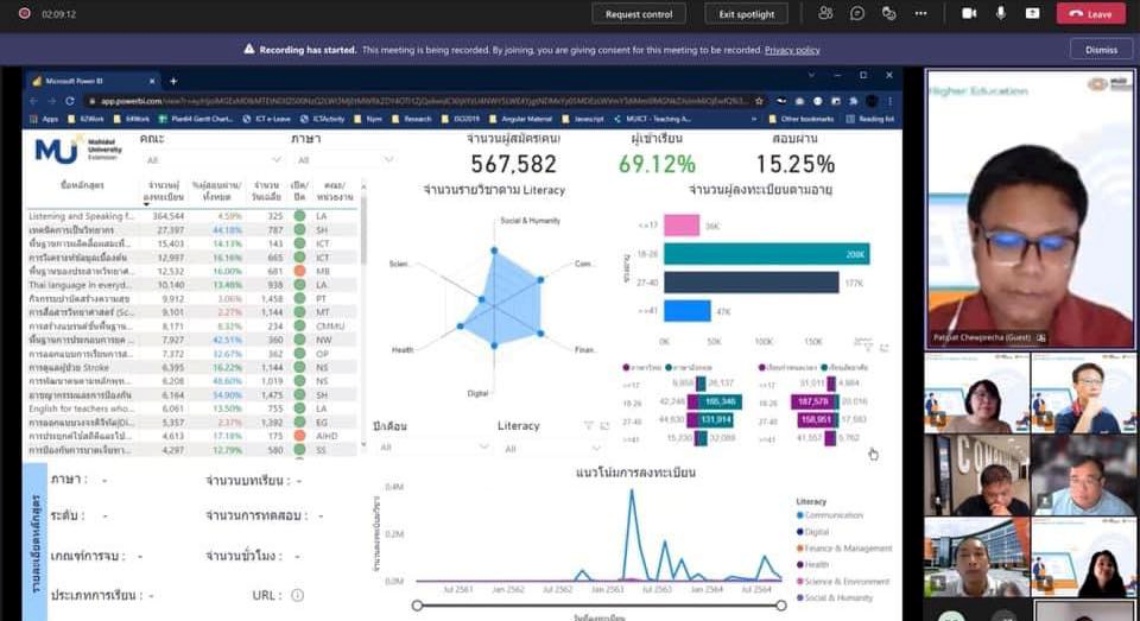Image resolution: width=1140 pixels, height=621 pixels.
Task: Open the More actions ellipsis menu
Action: click(921, 13)
